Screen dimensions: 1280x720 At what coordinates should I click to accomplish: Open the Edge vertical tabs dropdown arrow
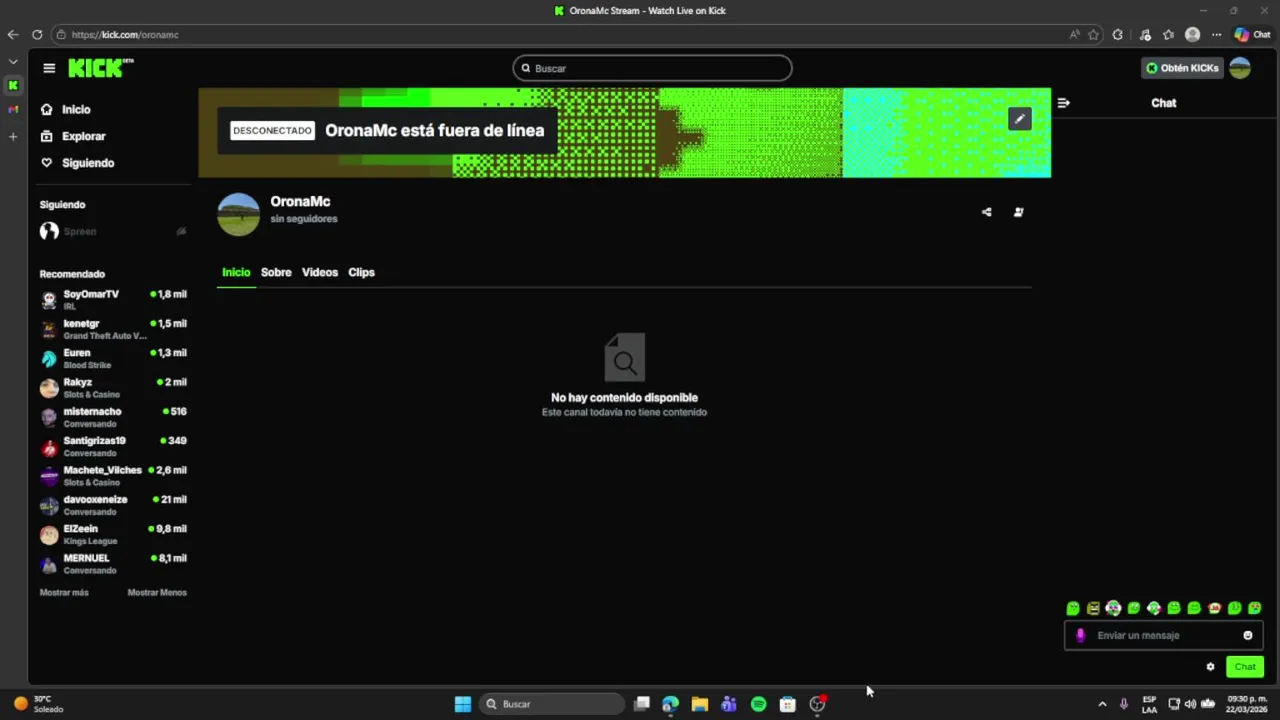pos(13,61)
